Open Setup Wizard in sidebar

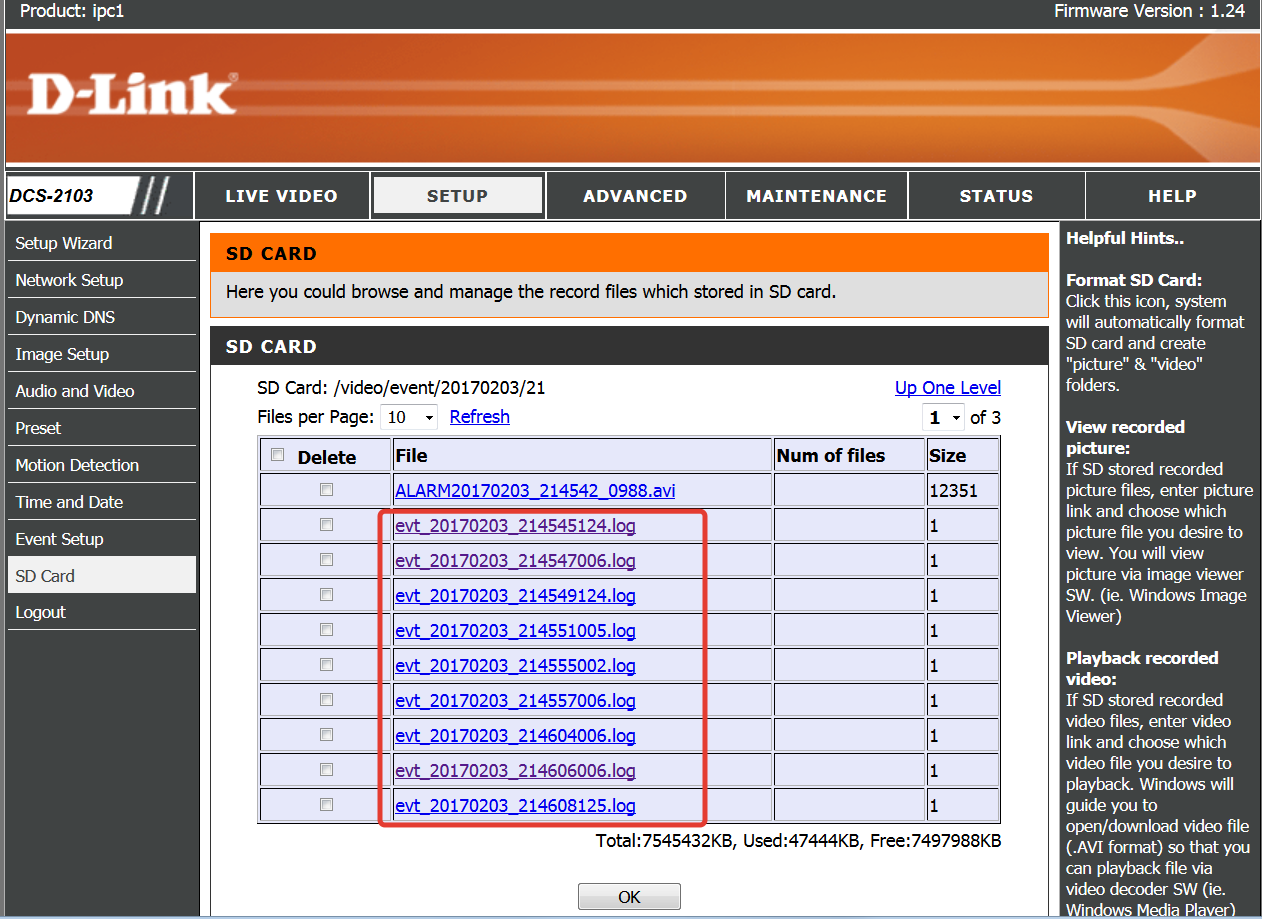point(101,243)
